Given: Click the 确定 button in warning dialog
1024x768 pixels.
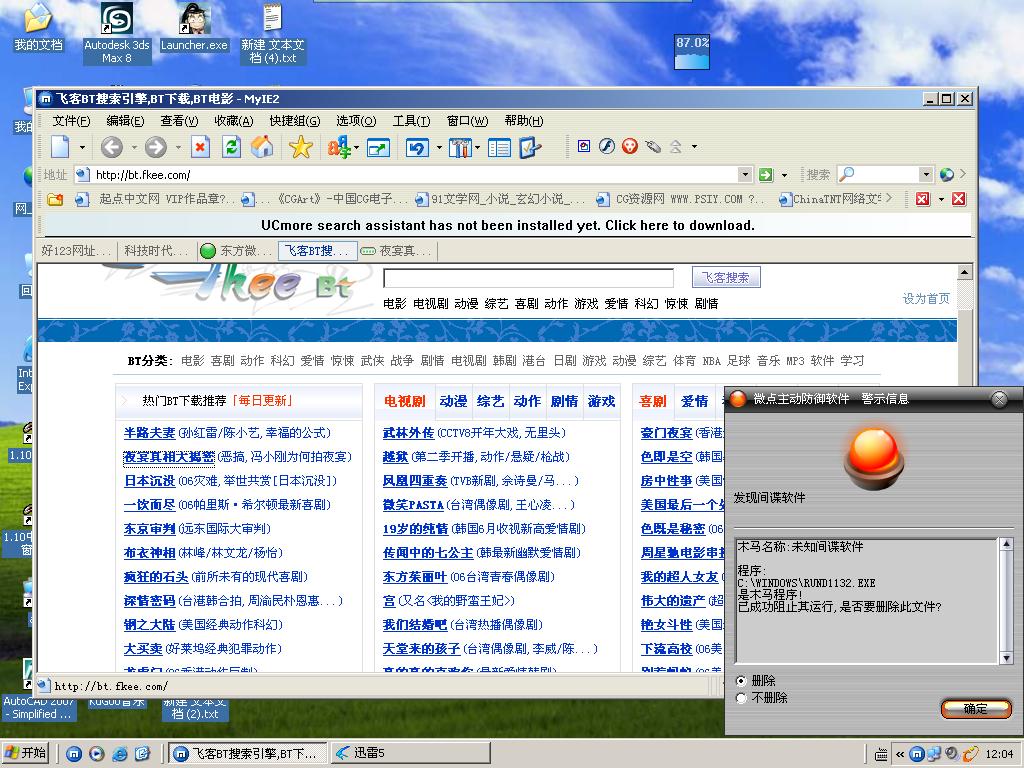Looking at the screenshot, I should (976, 709).
